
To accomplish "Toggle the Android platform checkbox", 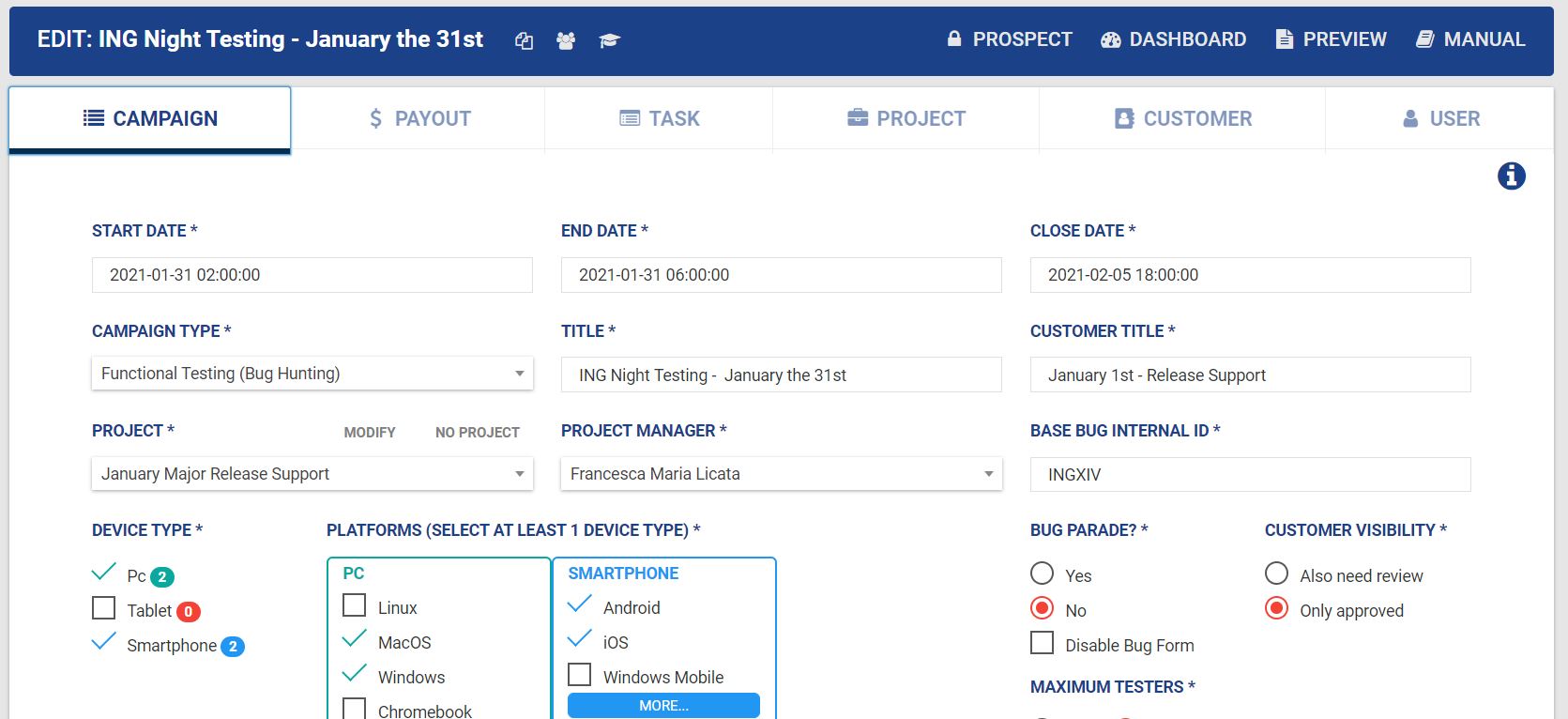I will click(x=580, y=605).
